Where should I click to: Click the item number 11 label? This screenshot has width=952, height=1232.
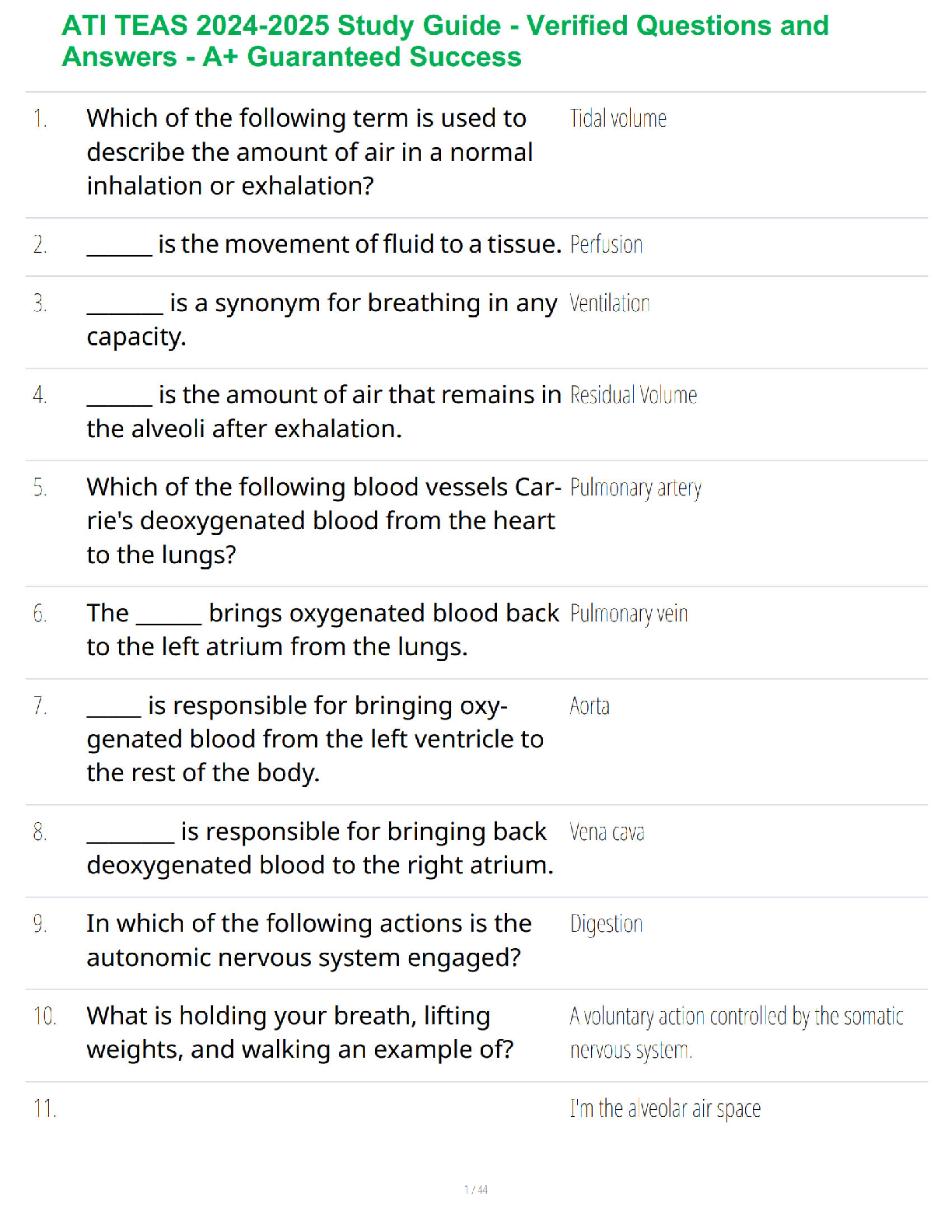pyautogui.click(x=44, y=1108)
